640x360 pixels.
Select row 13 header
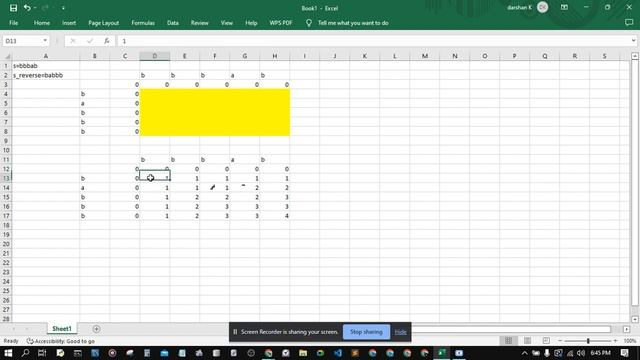[x=6, y=178]
